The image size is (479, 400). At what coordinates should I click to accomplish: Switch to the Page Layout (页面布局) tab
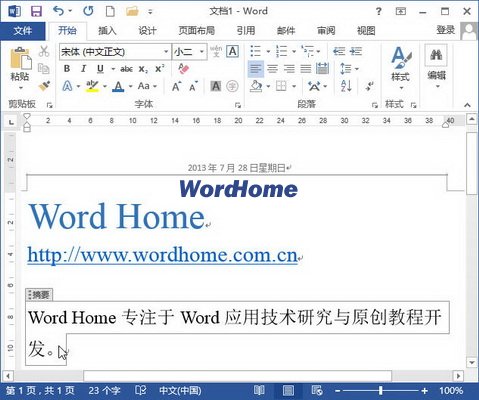point(196,31)
